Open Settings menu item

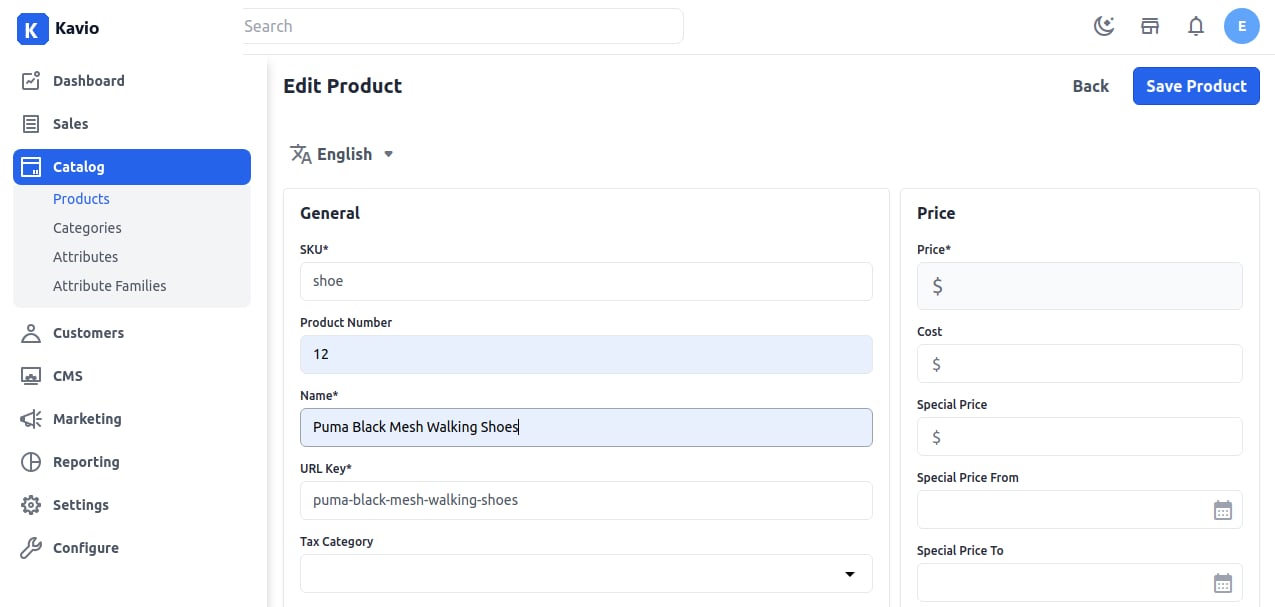(132, 505)
